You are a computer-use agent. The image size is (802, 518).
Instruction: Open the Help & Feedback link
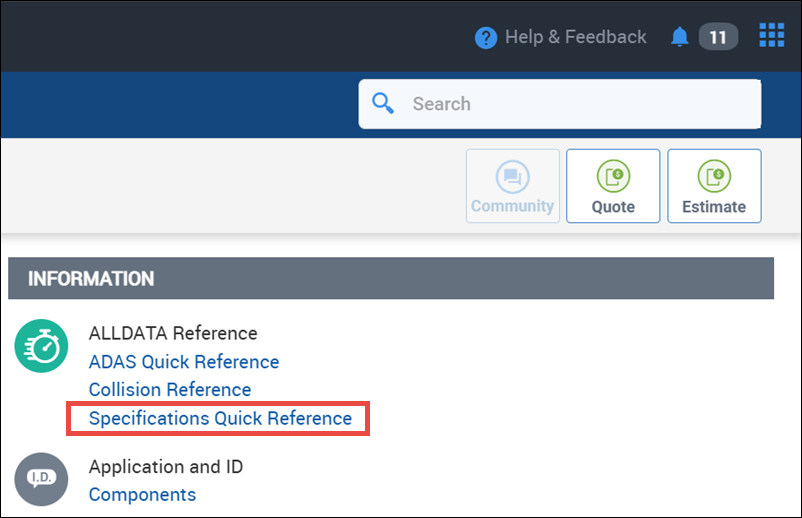point(575,37)
